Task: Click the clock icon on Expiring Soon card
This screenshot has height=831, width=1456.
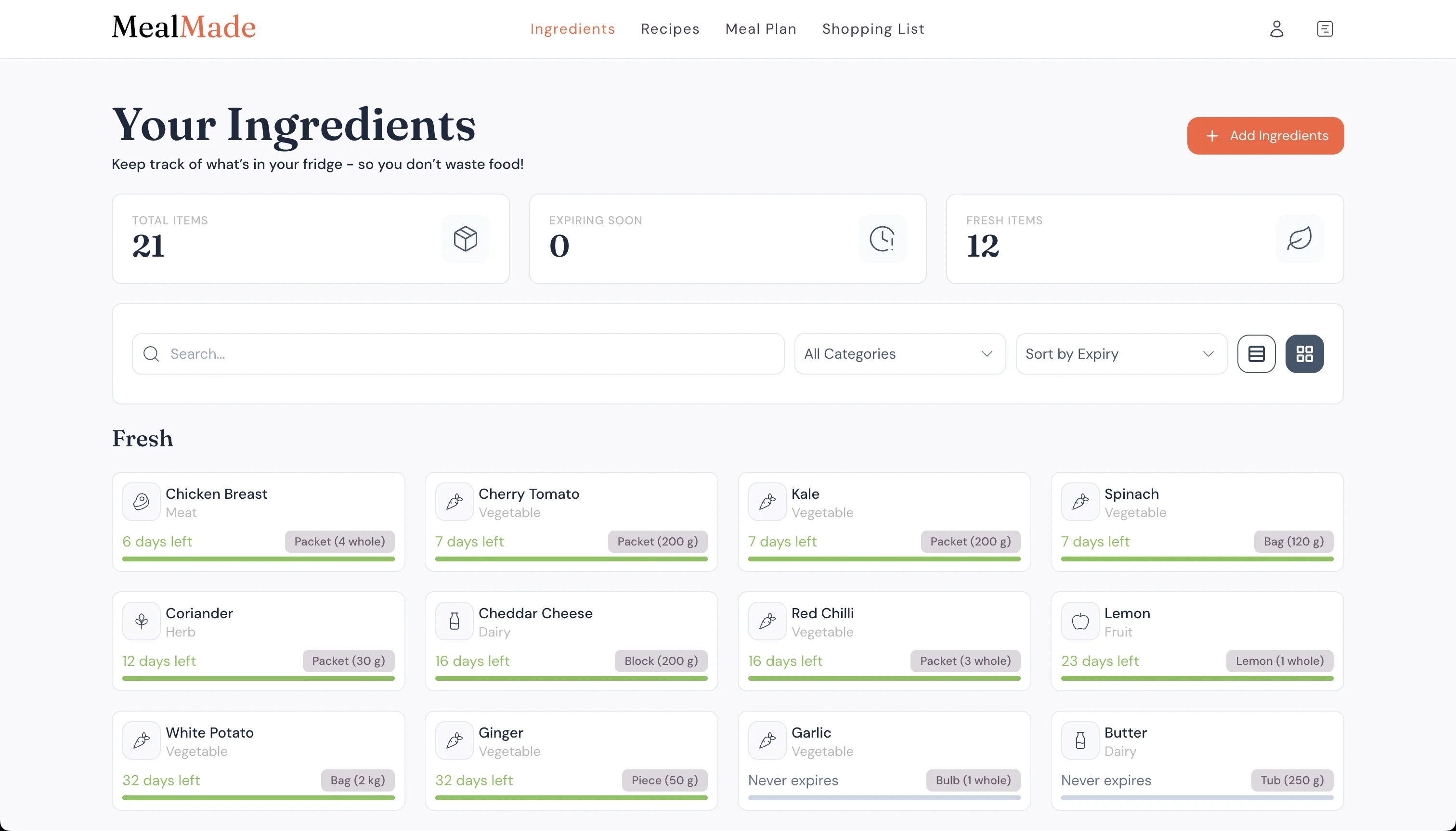Action: point(883,239)
